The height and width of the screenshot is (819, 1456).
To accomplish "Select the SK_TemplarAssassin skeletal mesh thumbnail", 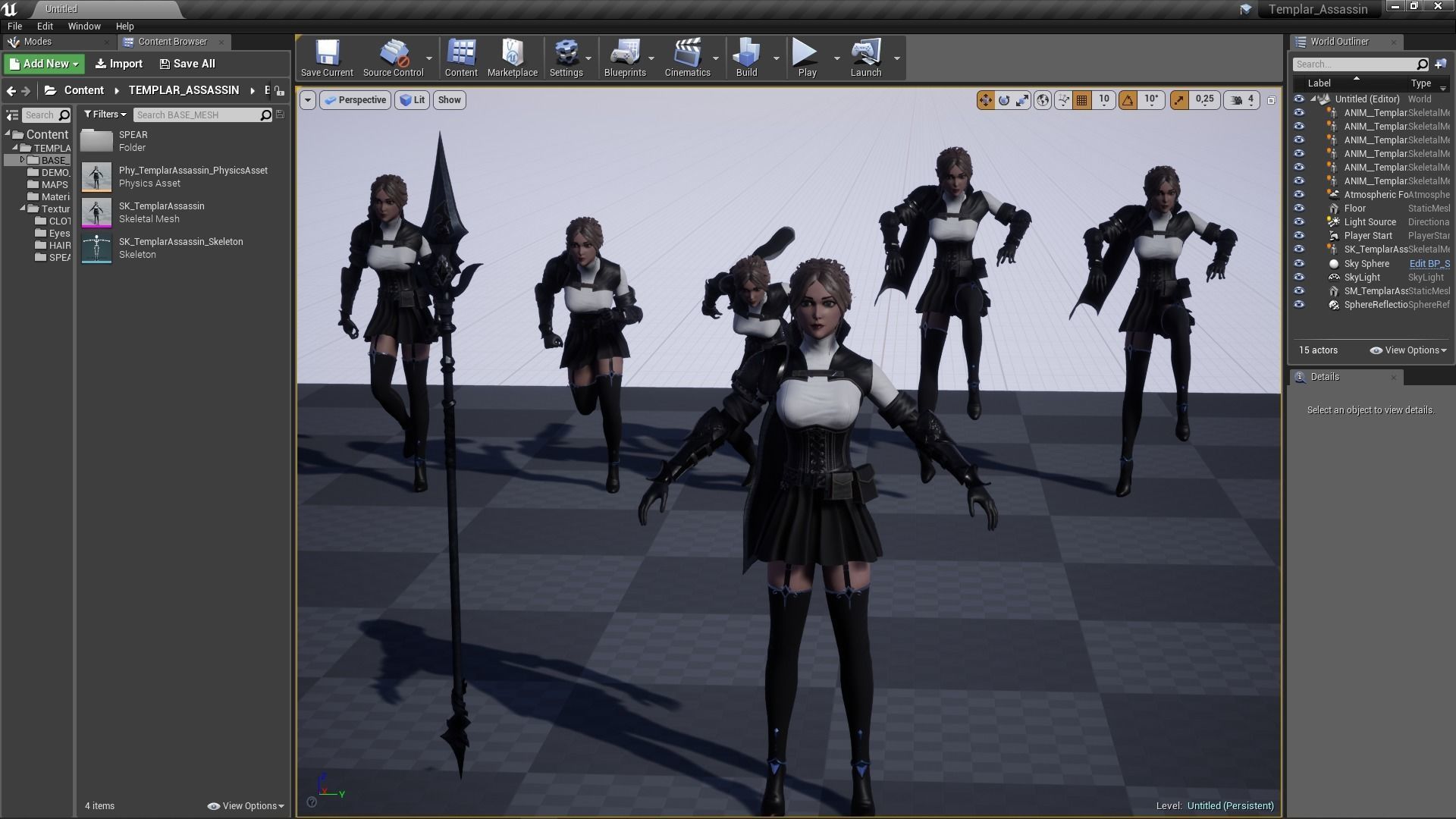I will click(96, 212).
